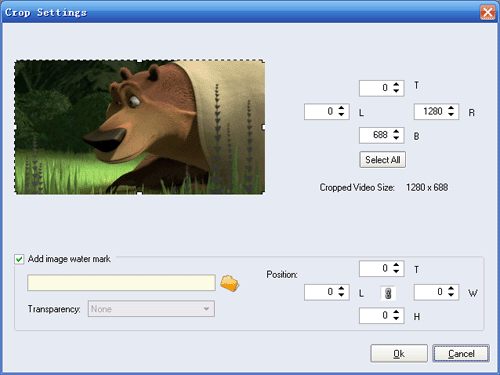The height and width of the screenshot is (375, 500).
Task: Click the Cancel button
Action: 461,353
